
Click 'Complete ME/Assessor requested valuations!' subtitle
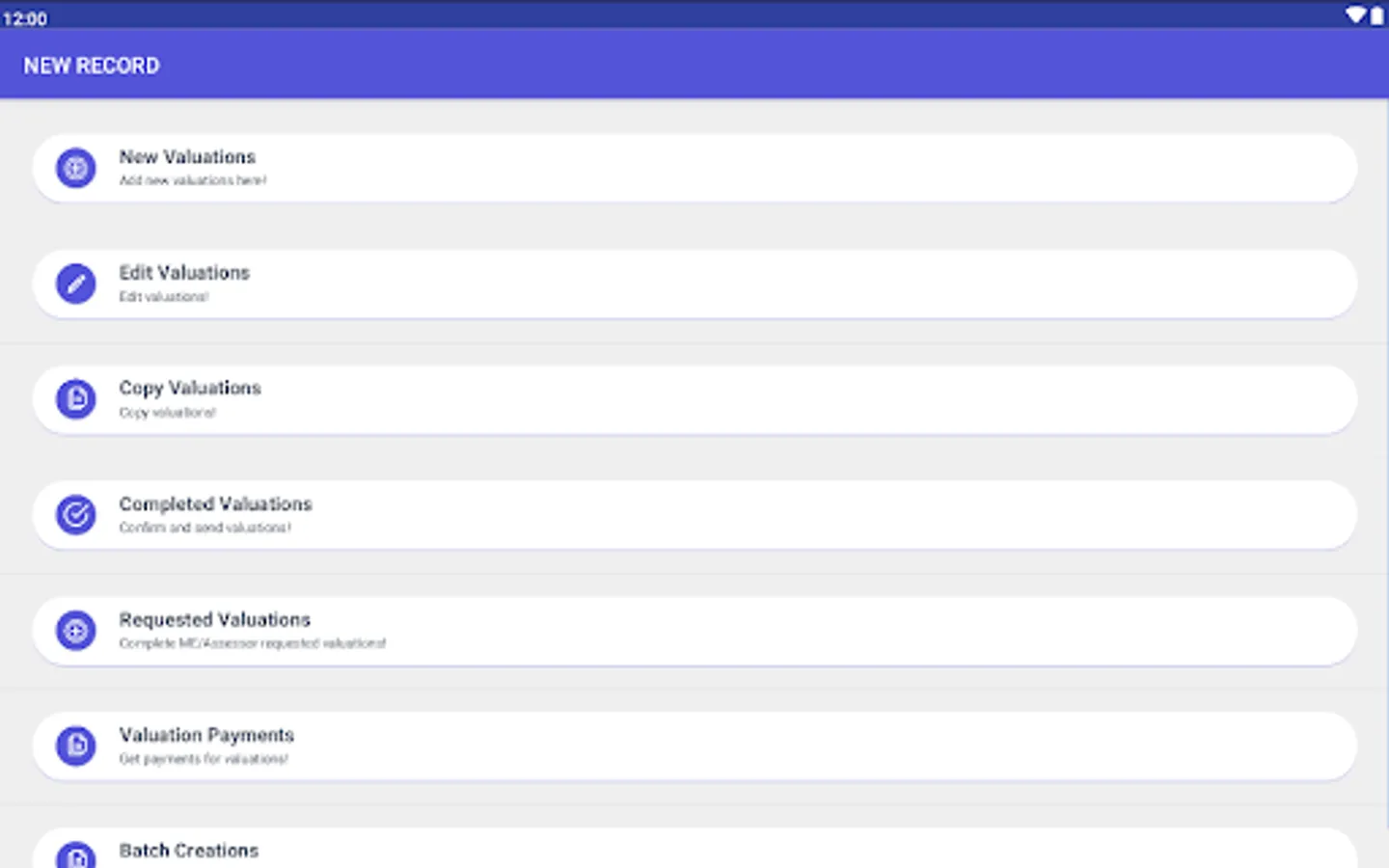click(253, 643)
